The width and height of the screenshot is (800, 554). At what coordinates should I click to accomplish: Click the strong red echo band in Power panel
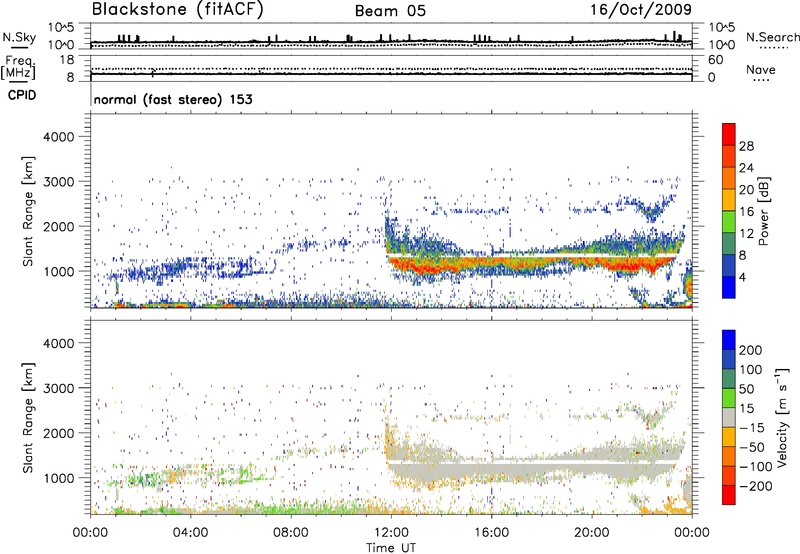tap(531, 265)
